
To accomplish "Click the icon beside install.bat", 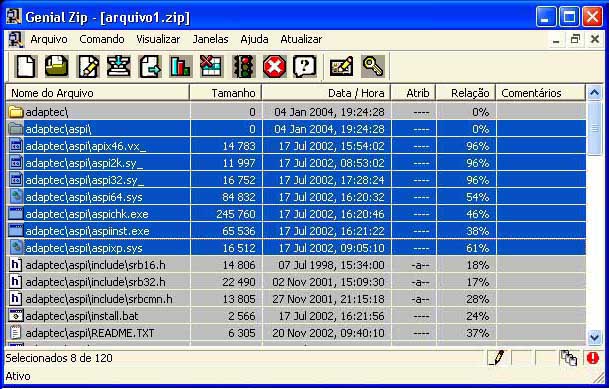I will coord(16,316).
